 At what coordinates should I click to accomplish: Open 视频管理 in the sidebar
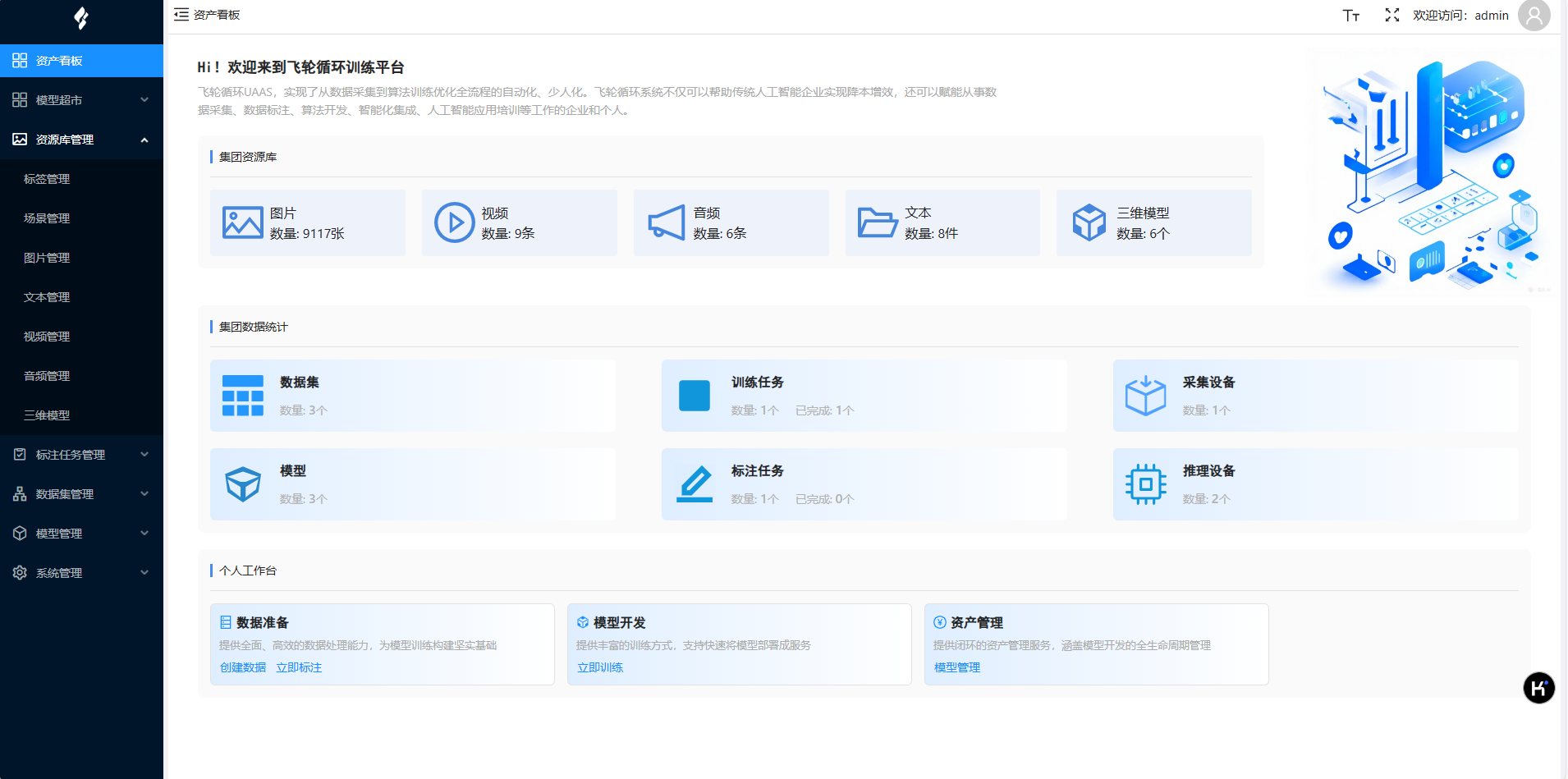tap(47, 337)
